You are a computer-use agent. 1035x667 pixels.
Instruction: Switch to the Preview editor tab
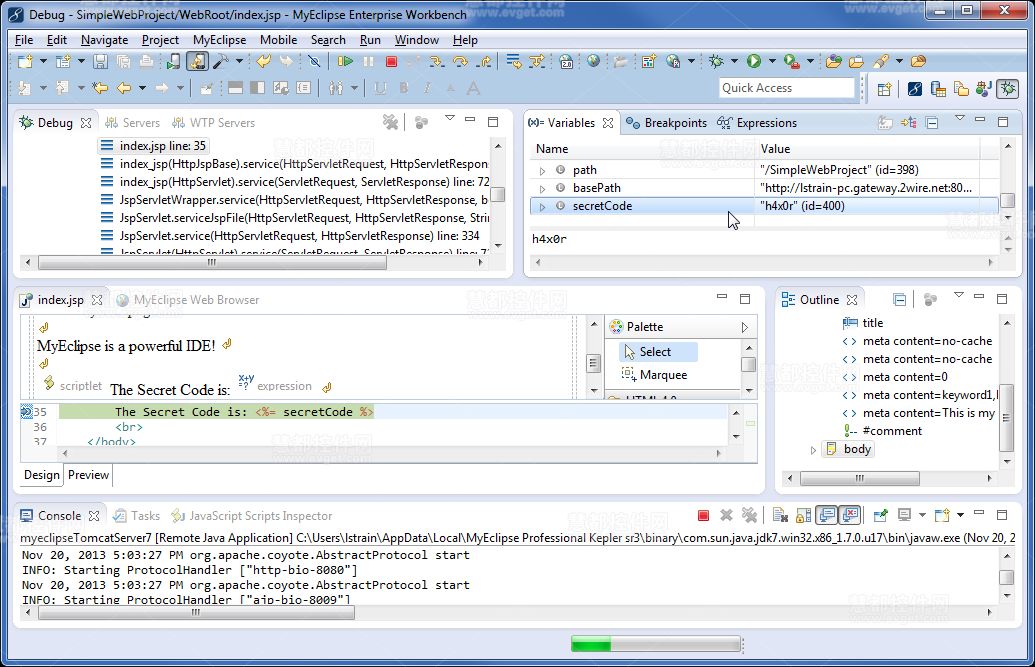click(88, 475)
